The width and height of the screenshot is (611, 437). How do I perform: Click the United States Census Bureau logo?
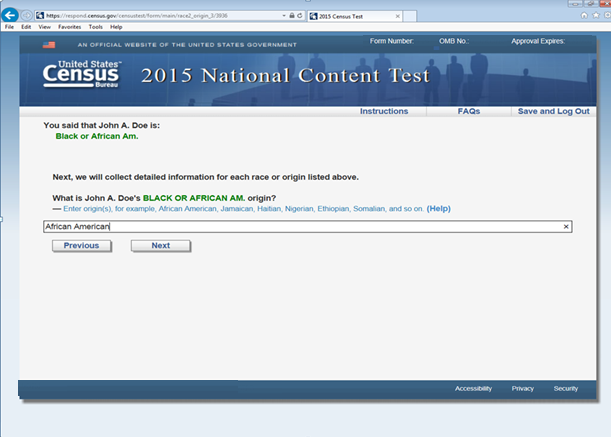(82, 74)
